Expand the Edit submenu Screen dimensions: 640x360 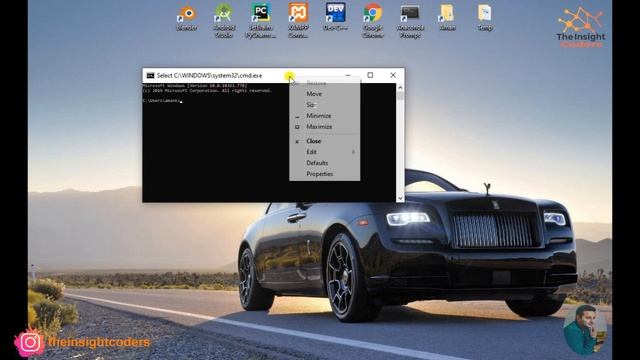click(x=324, y=152)
